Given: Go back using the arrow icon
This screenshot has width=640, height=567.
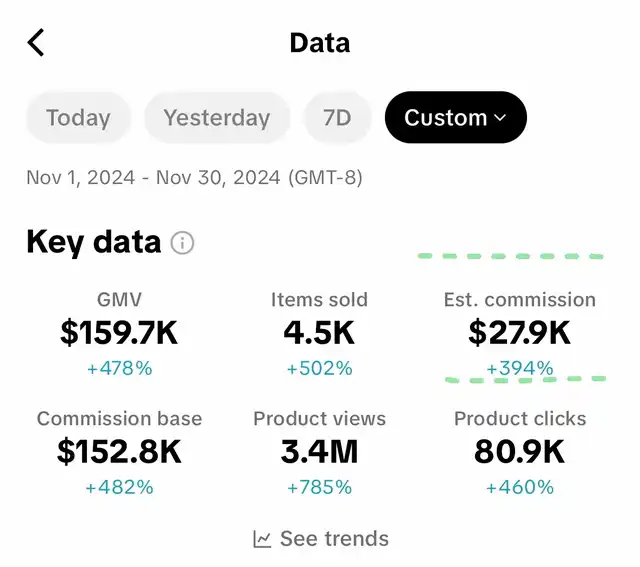Looking at the screenshot, I should click(x=36, y=42).
